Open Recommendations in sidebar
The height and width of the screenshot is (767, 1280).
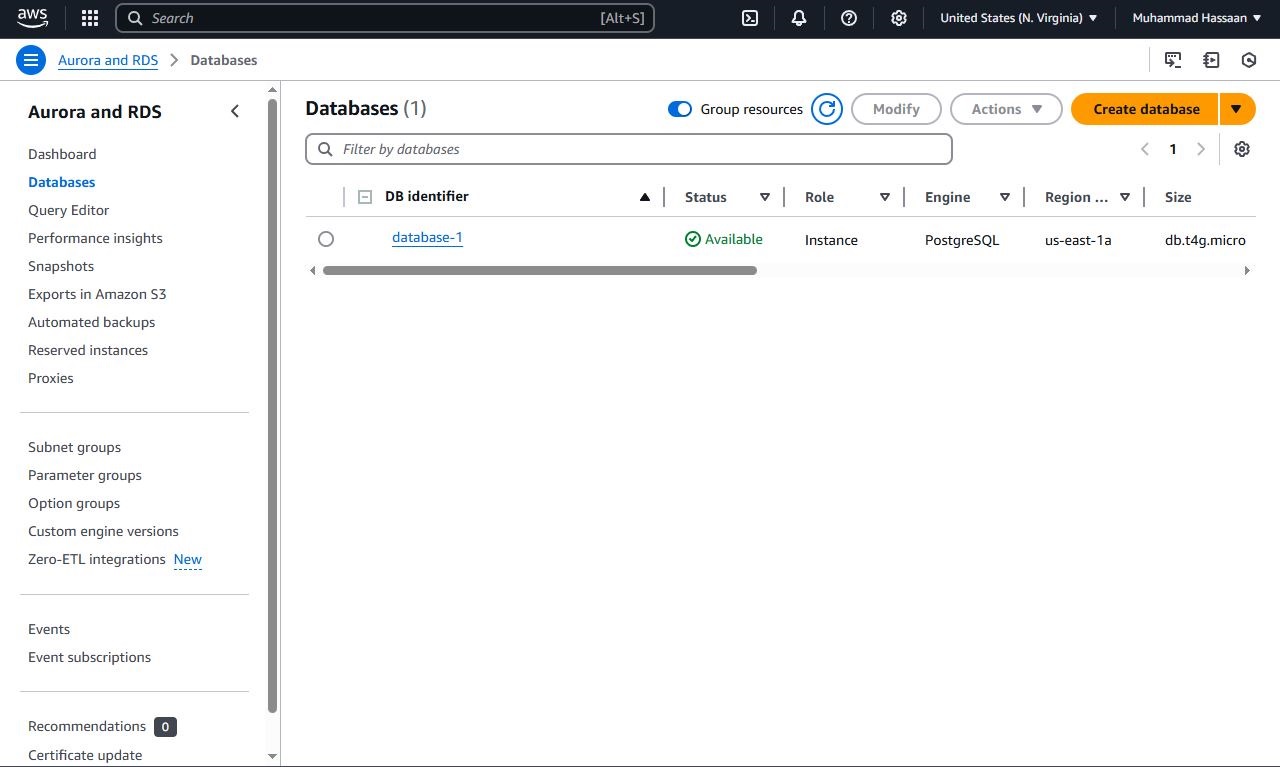click(87, 726)
